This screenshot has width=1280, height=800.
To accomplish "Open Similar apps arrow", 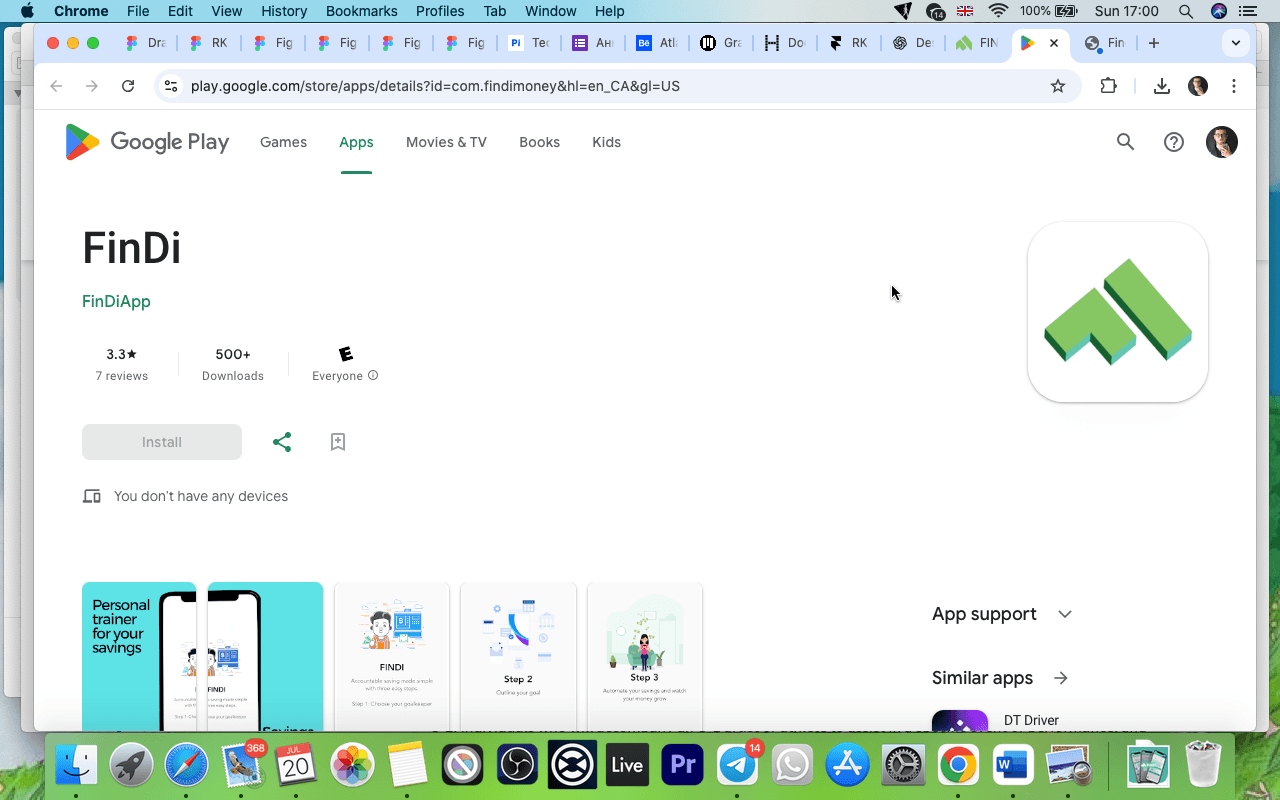I will 1061,678.
